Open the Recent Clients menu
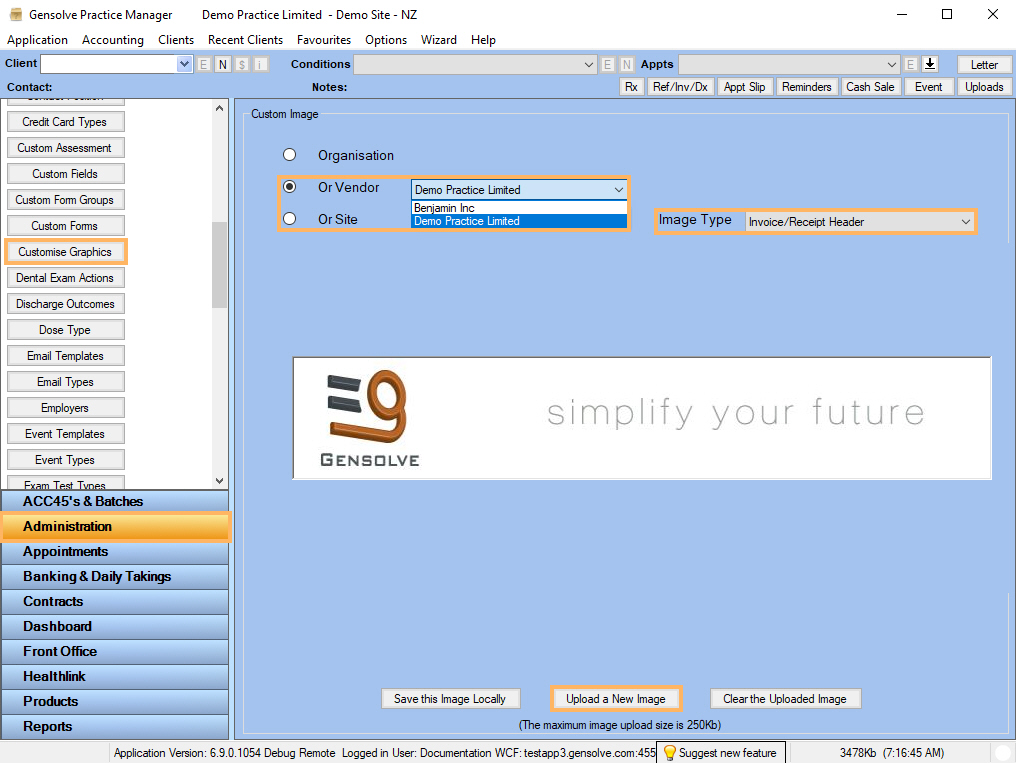Viewport: 1016px width, 763px height. pyautogui.click(x=246, y=40)
